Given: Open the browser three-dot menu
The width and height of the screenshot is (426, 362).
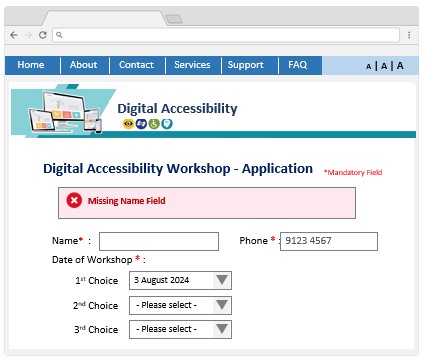Looking at the screenshot, I should click(409, 35).
